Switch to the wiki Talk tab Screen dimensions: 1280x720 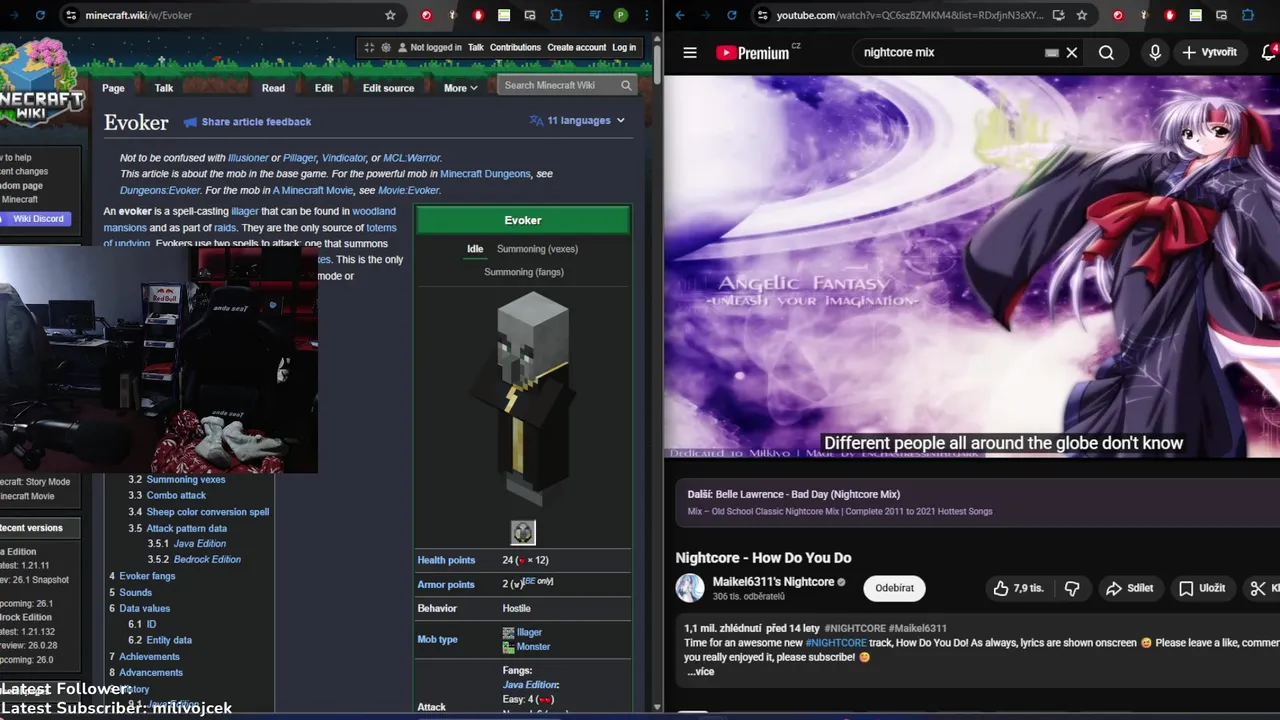tap(164, 88)
